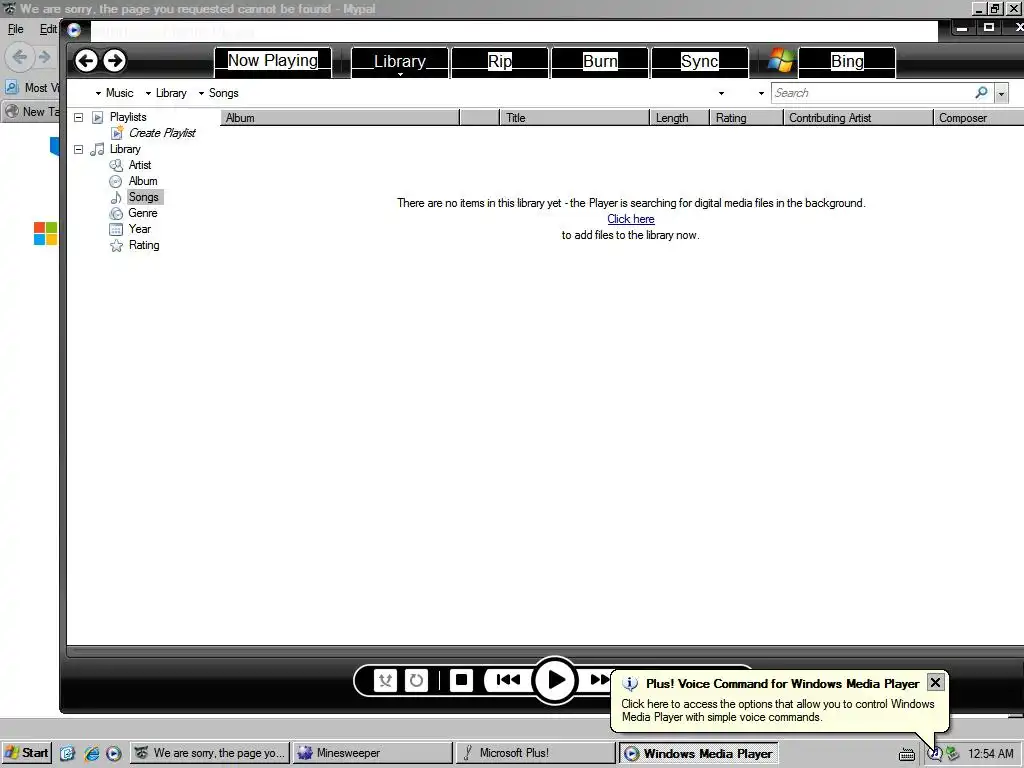This screenshot has width=1024, height=768.
Task: Stop playback
Action: tap(461, 680)
